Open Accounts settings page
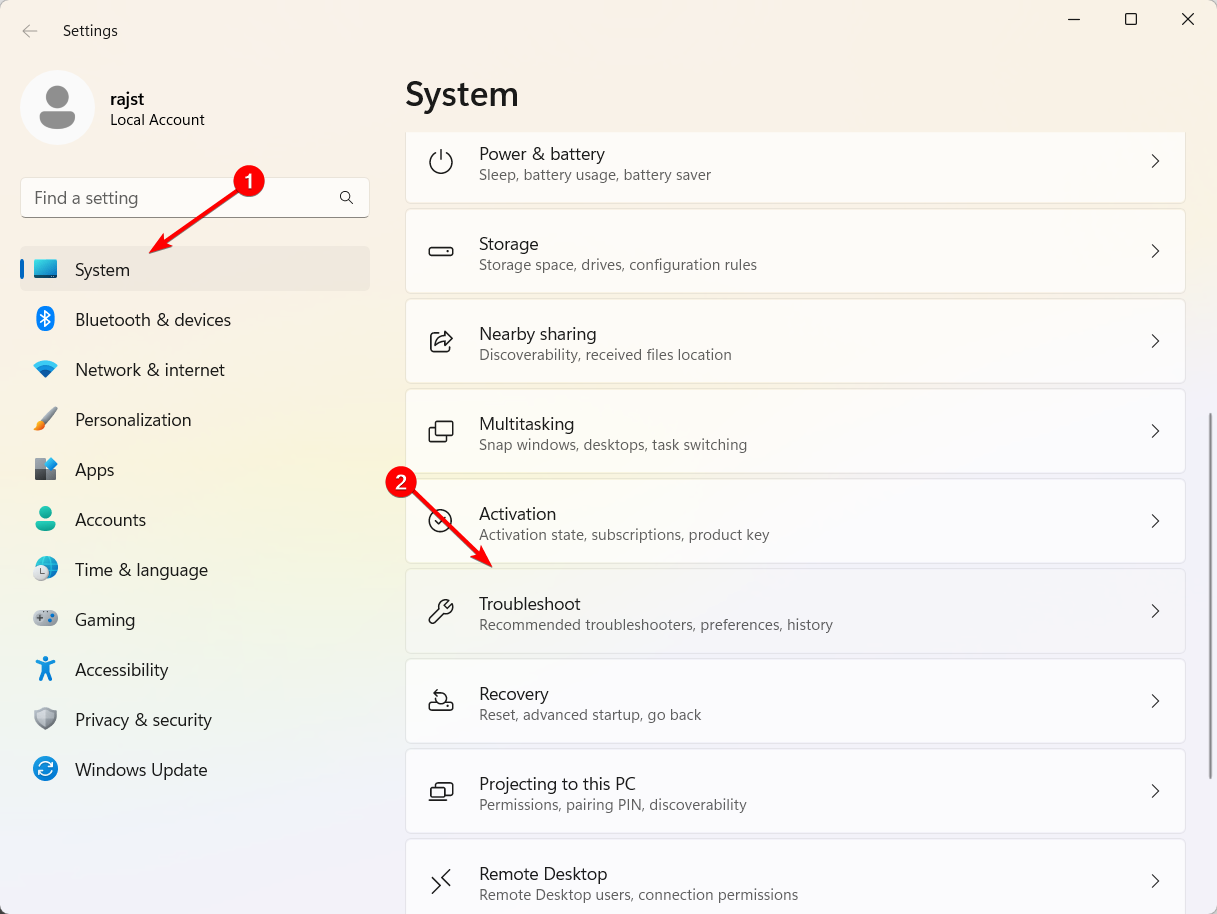 [195, 519]
